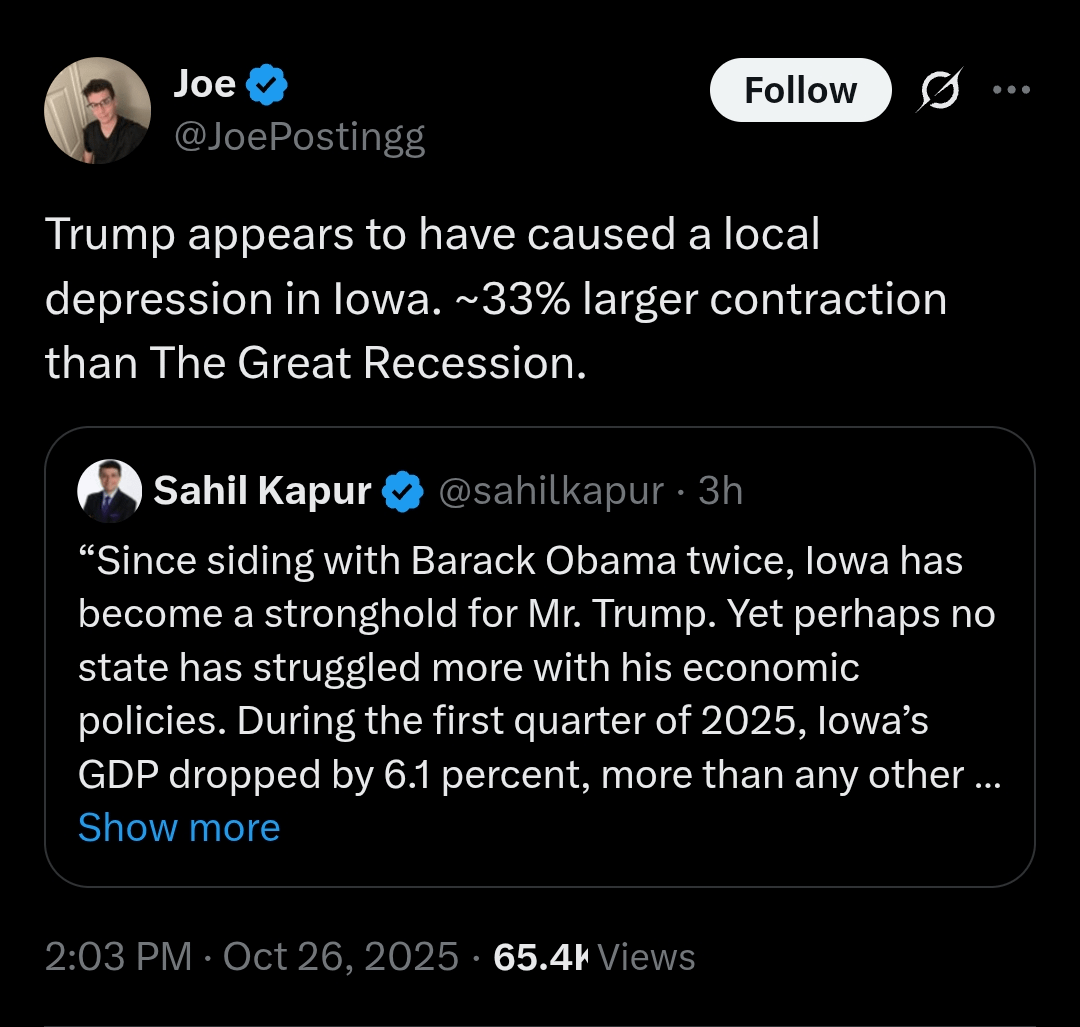Open the @sahilkapur handle

(551, 491)
